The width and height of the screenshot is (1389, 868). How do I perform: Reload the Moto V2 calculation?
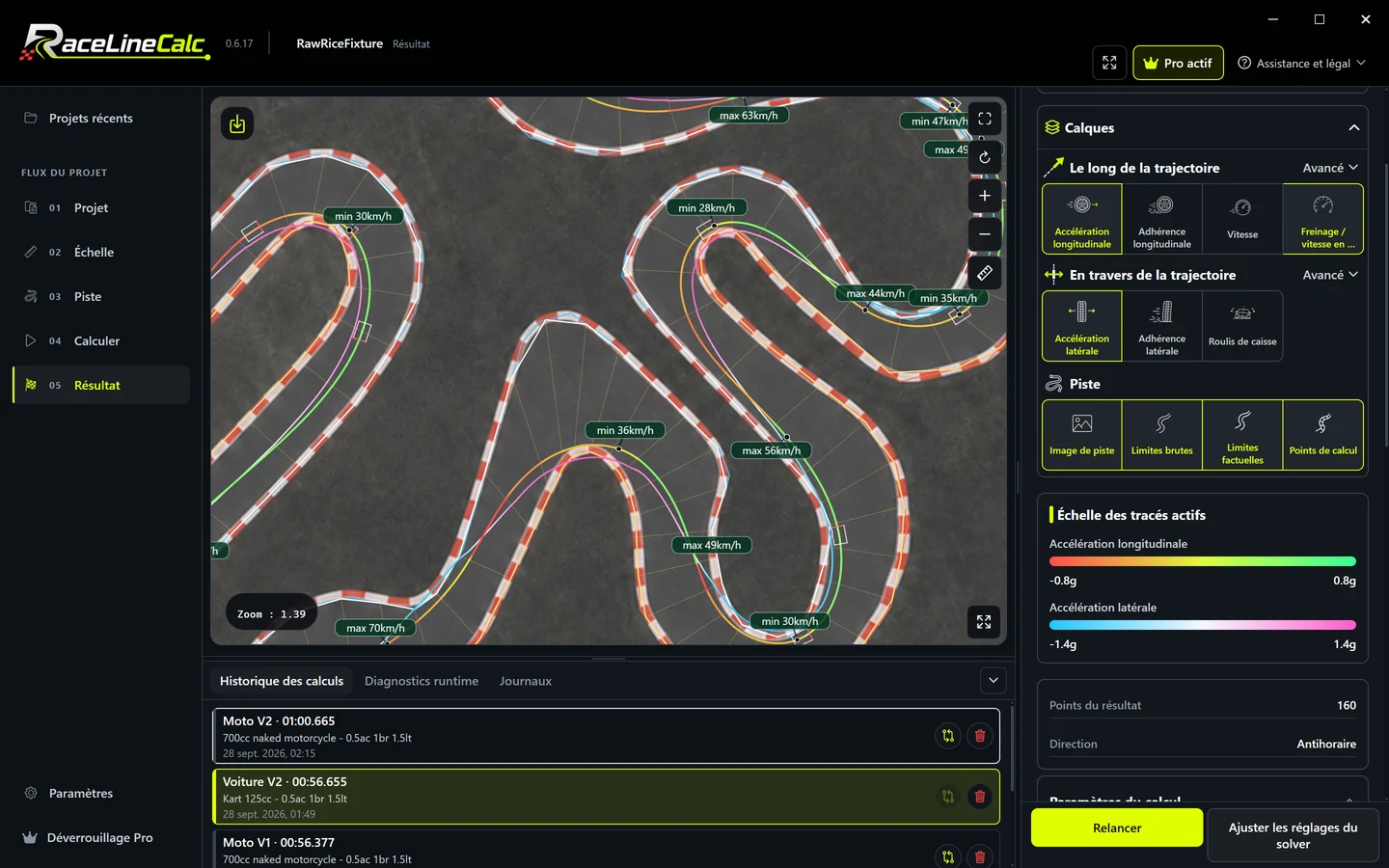tap(948, 736)
